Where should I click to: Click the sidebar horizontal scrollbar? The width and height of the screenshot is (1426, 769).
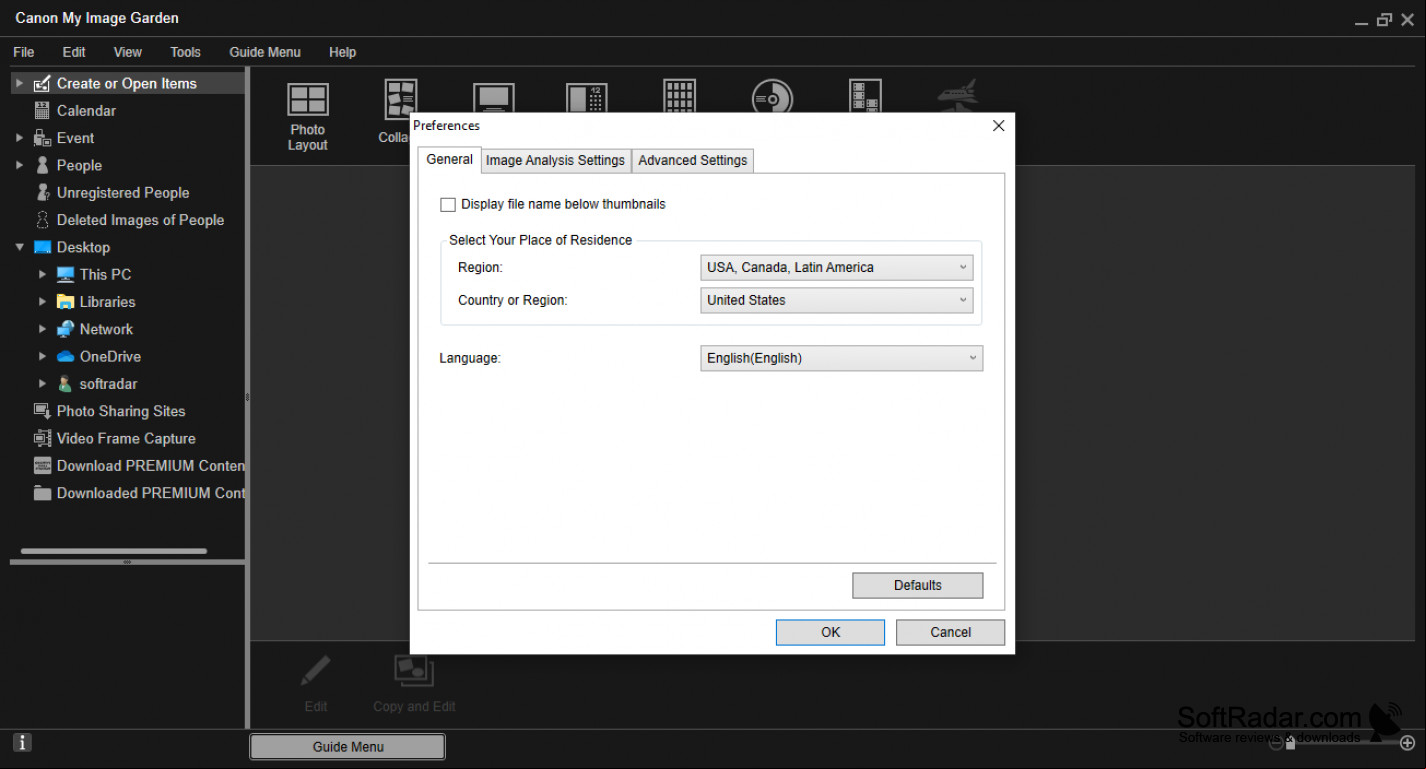coord(114,551)
